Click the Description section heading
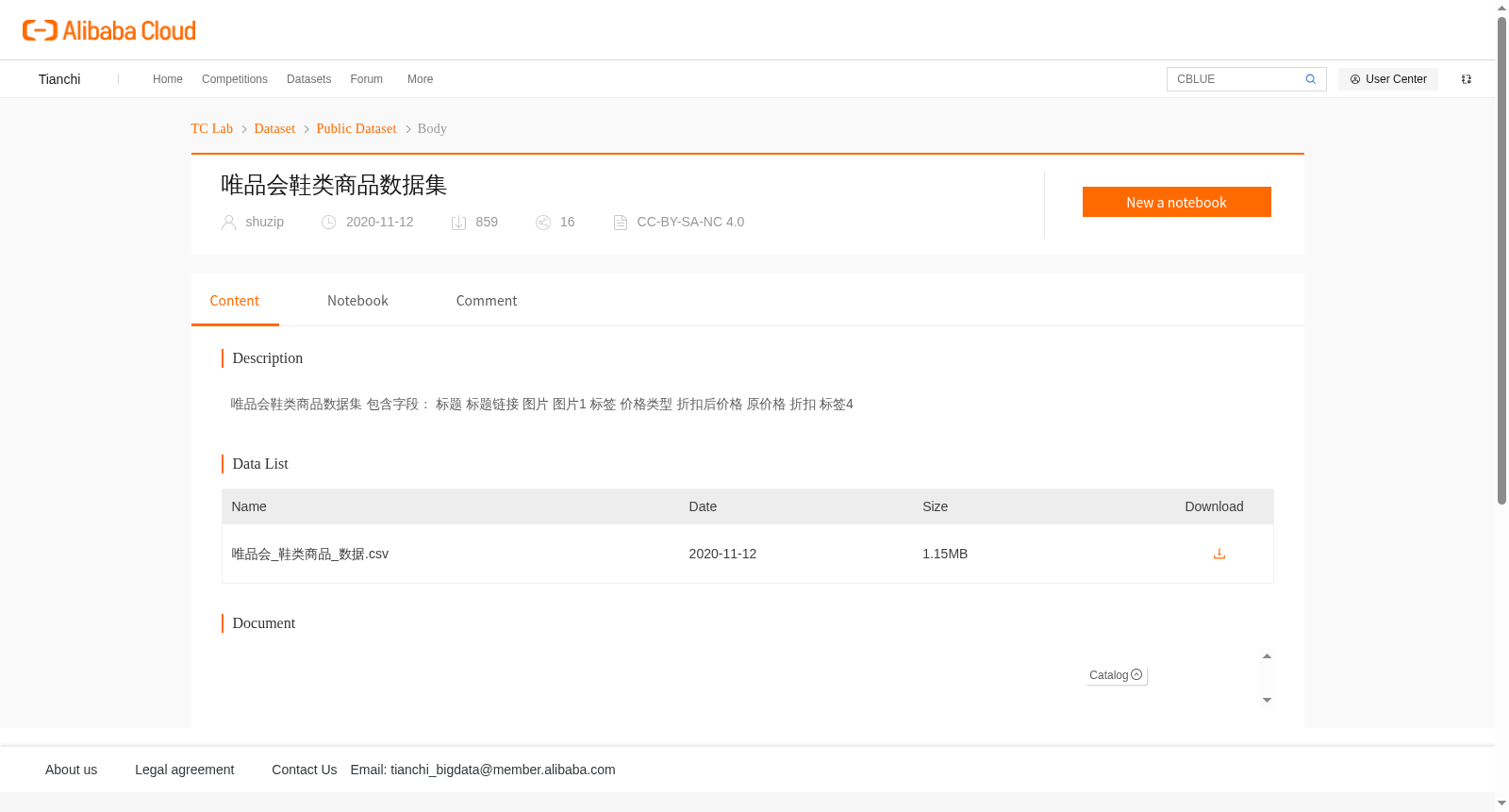The image size is (1509, 812). pos(268,358)
